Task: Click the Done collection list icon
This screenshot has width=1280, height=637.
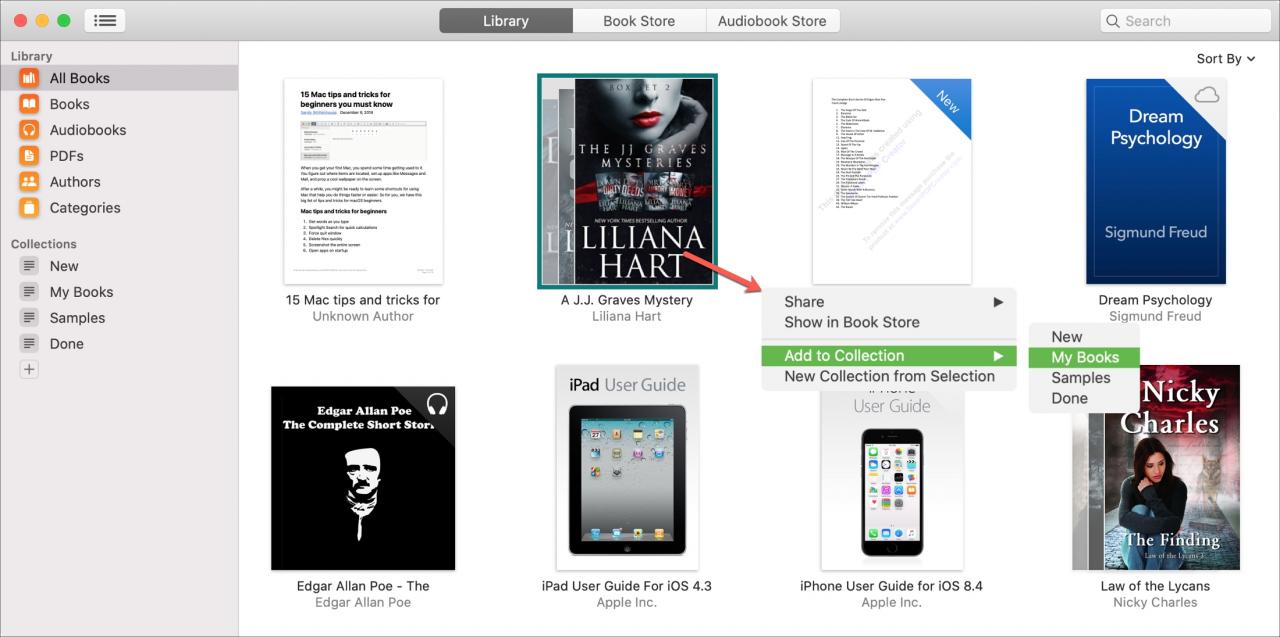Action: coord(30,344)
